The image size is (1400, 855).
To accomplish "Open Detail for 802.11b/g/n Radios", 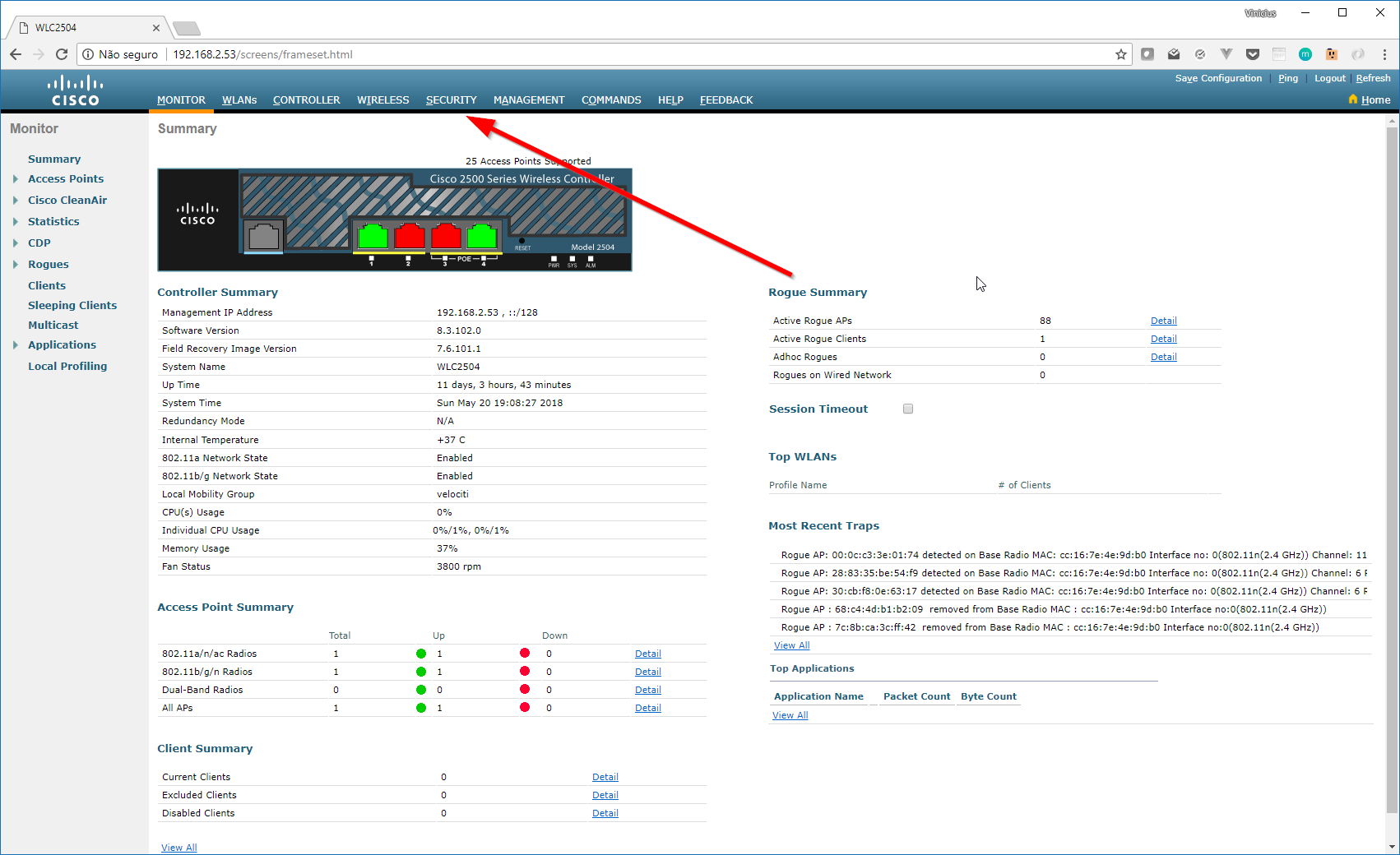I will pos(647,672).
